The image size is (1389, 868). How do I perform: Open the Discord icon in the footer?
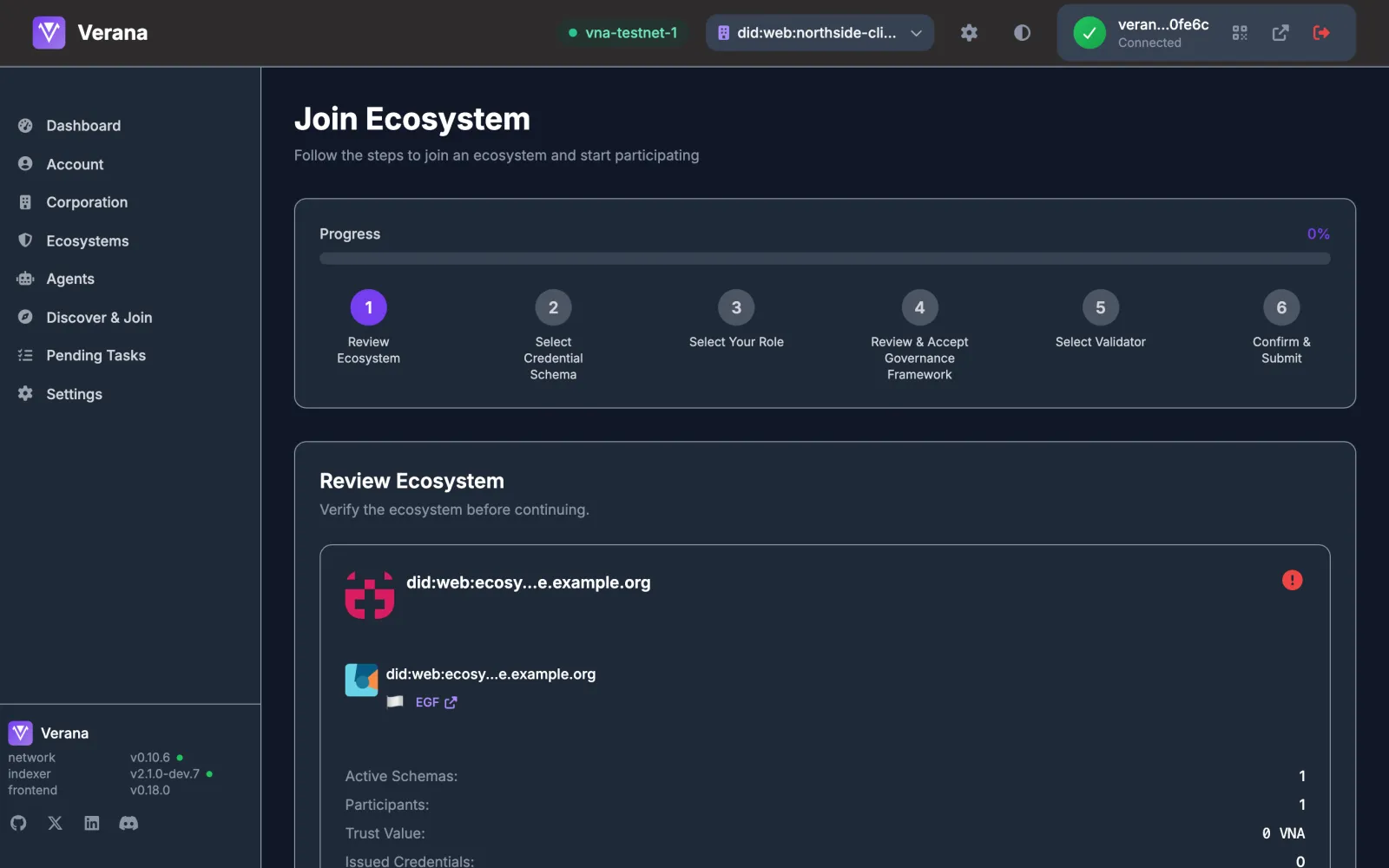point(128,823)
